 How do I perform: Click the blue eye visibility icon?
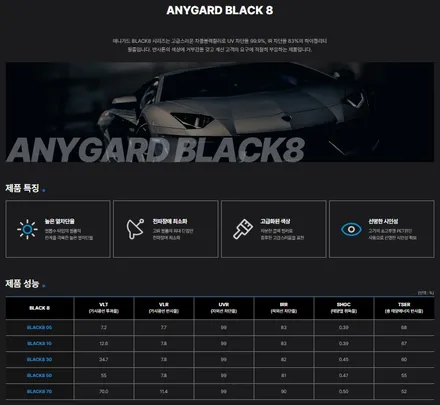(x=351, y=229)
